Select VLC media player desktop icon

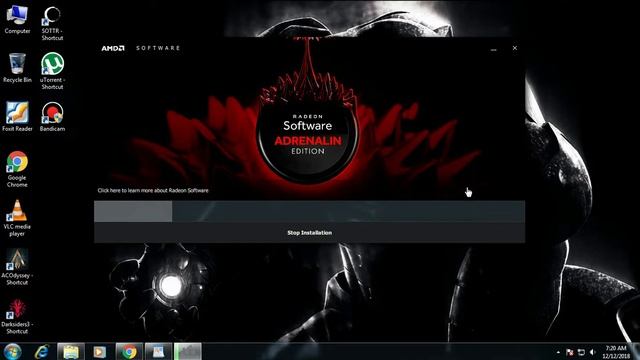(x=17, y=218)
